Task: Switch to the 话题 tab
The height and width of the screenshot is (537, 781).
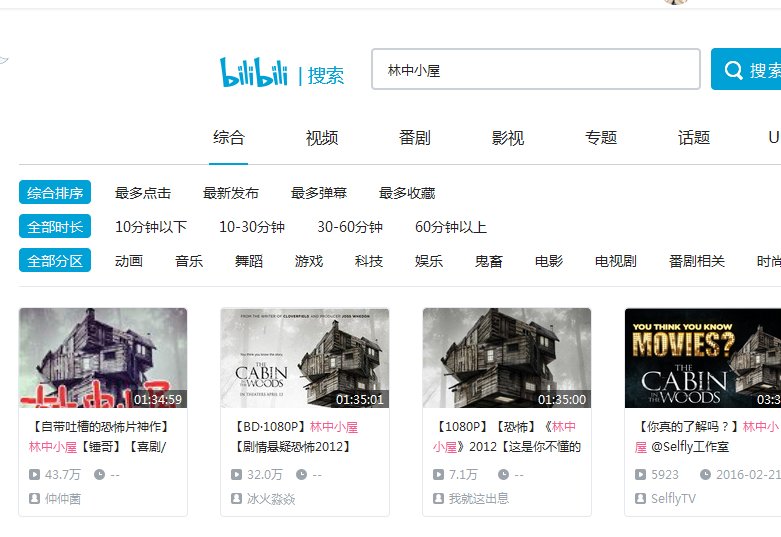Action: (694, 137)
